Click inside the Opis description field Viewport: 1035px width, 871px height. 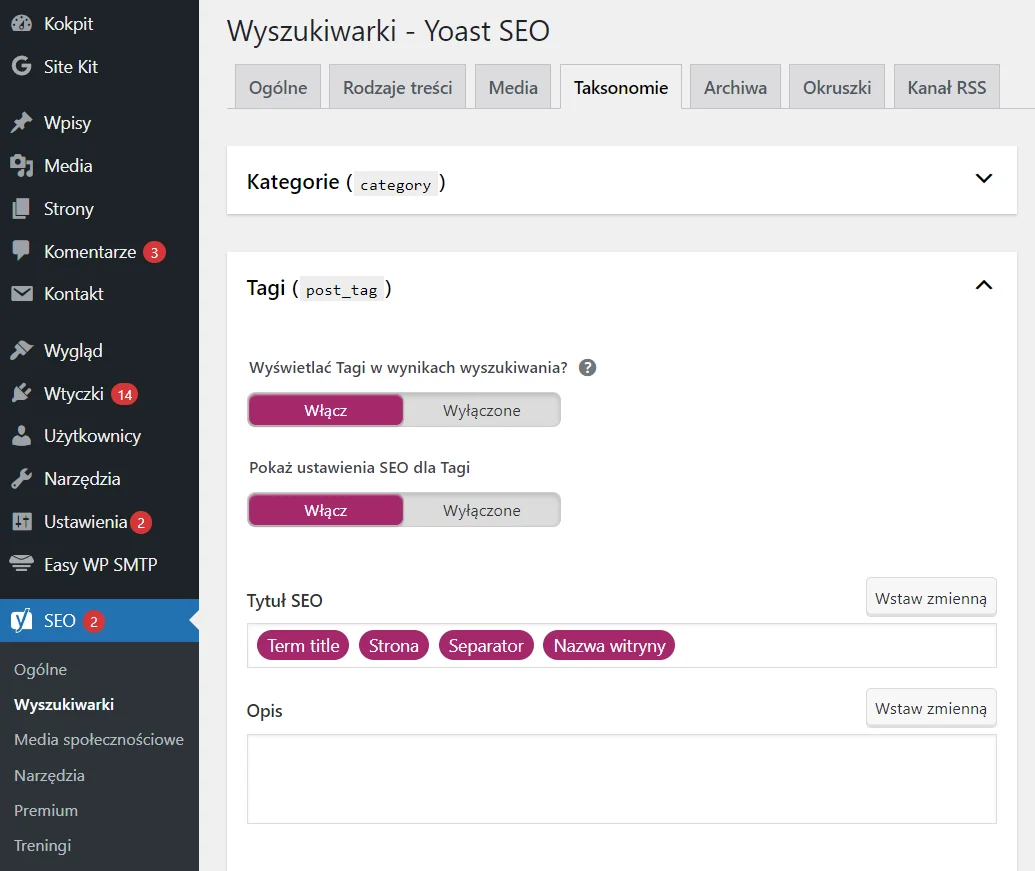620,780
